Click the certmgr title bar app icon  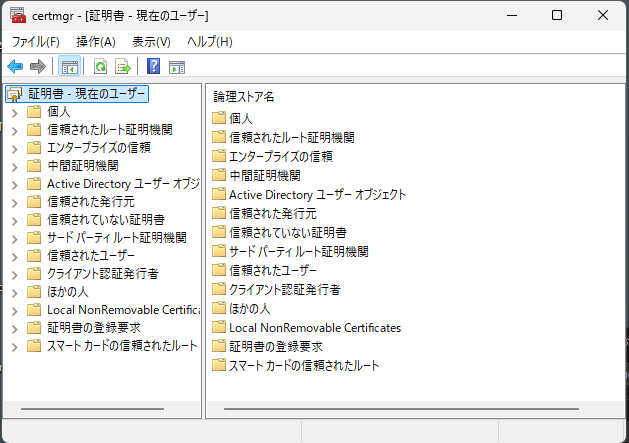(x=18, y=15)
